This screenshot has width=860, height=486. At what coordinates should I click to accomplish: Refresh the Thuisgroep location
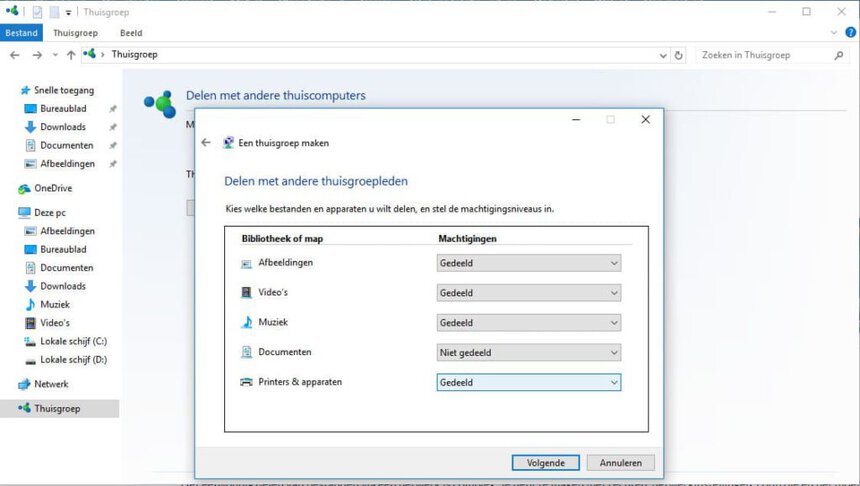(x=678, y=55)
